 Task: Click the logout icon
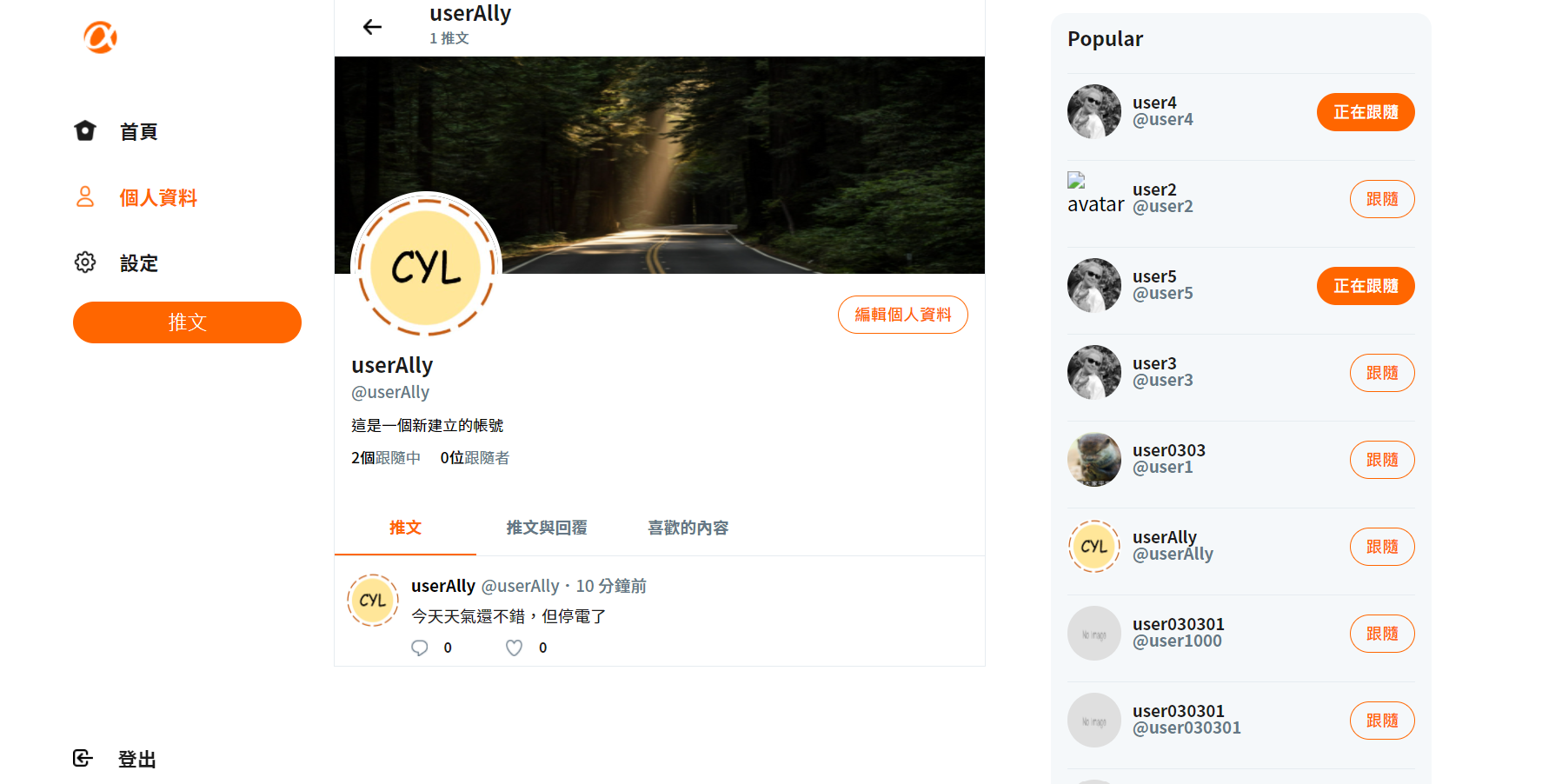click(x=83, y=758)
